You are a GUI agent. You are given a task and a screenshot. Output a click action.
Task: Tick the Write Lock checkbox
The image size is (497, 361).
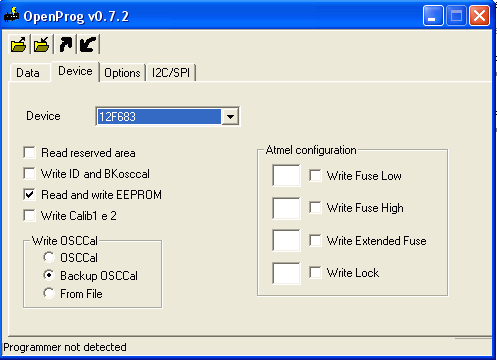point(315,273)
